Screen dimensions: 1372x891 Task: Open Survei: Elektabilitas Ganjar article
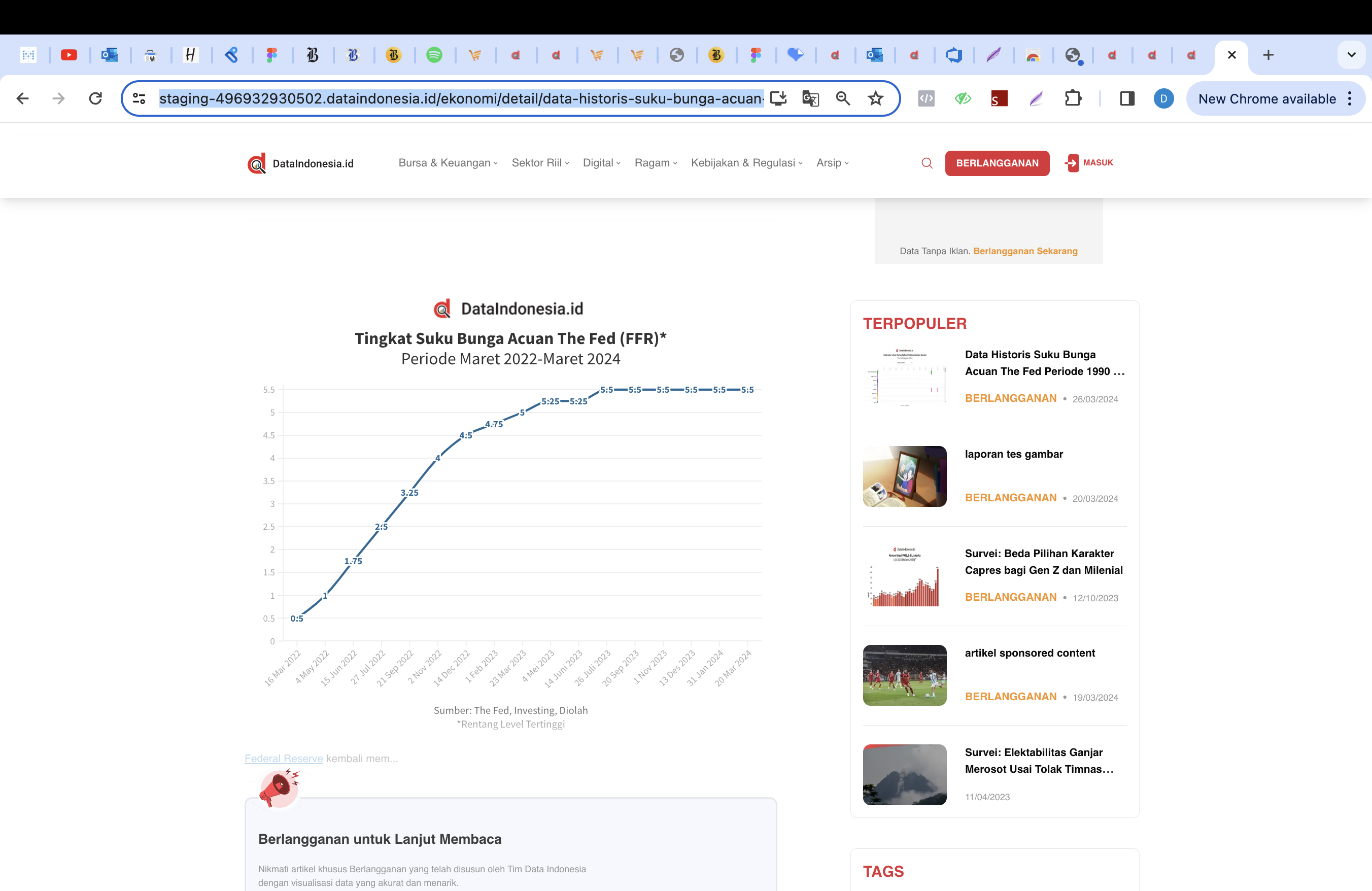pos(1039,761)
